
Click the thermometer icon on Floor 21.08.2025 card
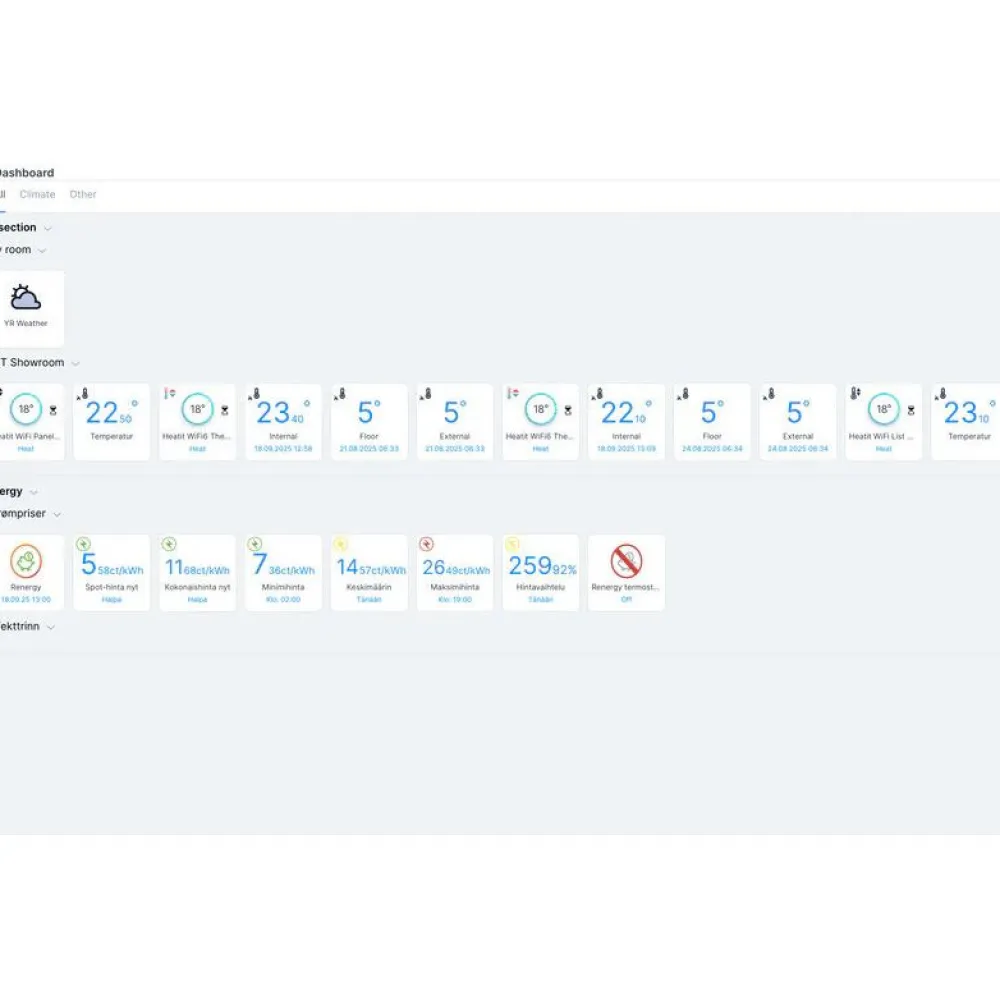pos(341,394)
